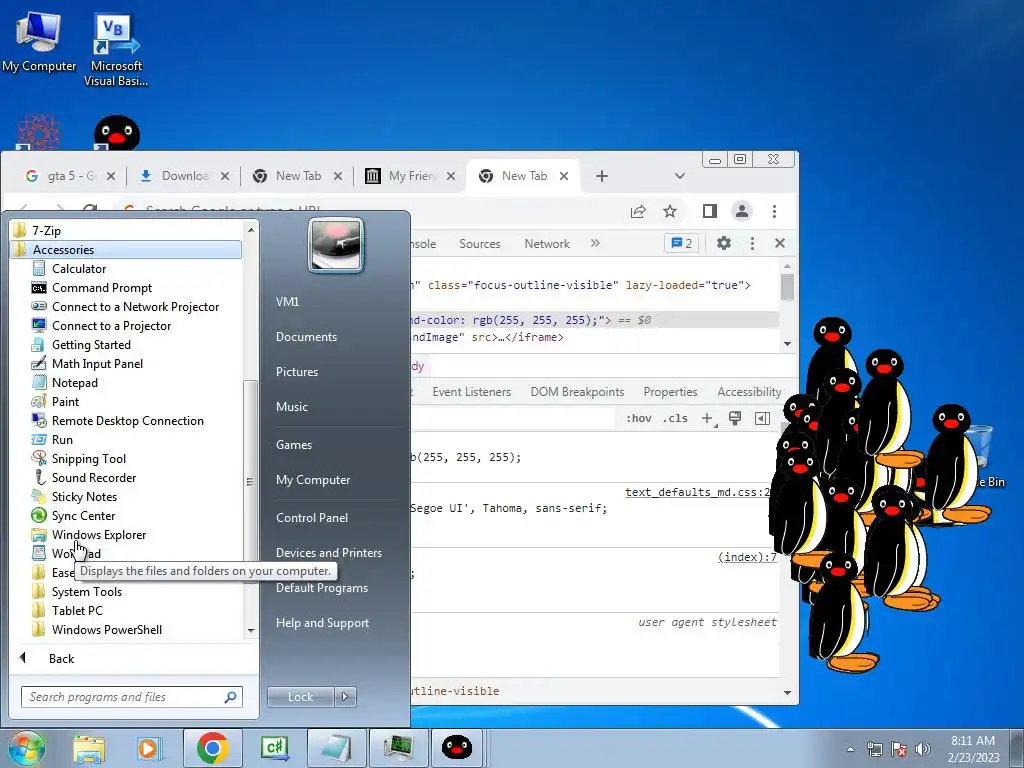This screenshot has width=1024, height=768.
Task: Toggle Chrome side panel
Action: 710,211
